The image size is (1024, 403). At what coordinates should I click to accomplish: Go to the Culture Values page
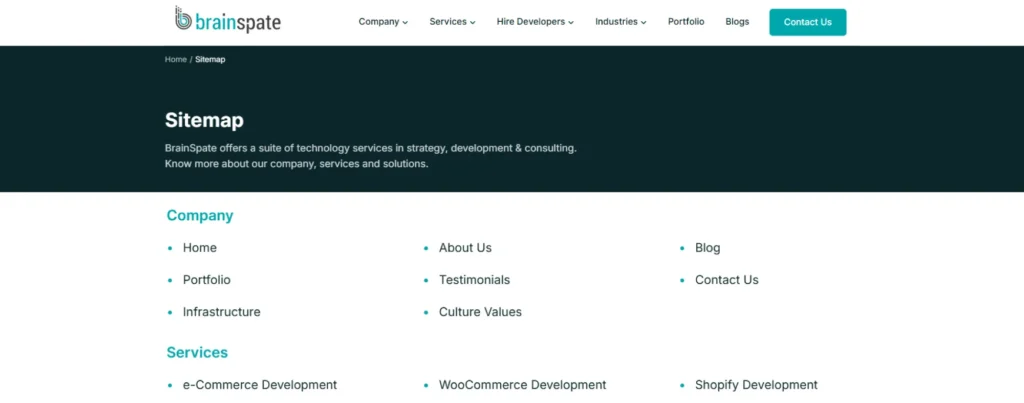[x=480, y=312]
